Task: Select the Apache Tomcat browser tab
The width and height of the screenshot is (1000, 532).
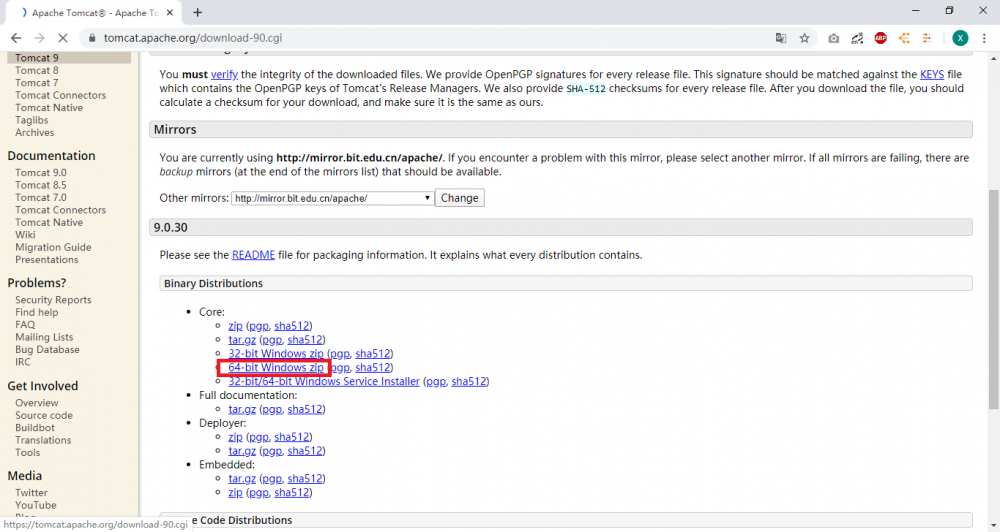Action: pyautogui.click(x=96, y=13)
